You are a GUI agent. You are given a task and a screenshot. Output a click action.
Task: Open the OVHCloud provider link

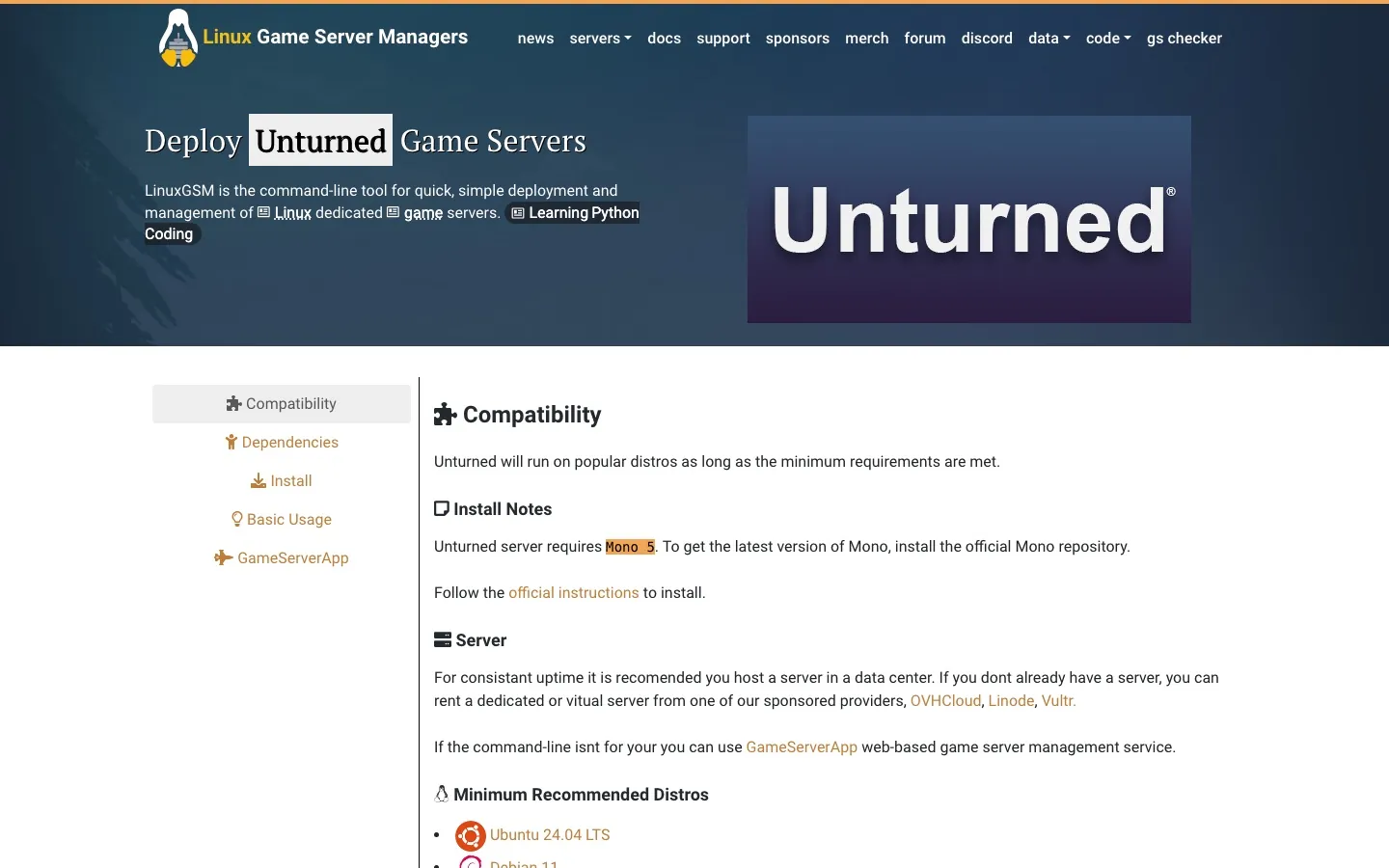945,701
